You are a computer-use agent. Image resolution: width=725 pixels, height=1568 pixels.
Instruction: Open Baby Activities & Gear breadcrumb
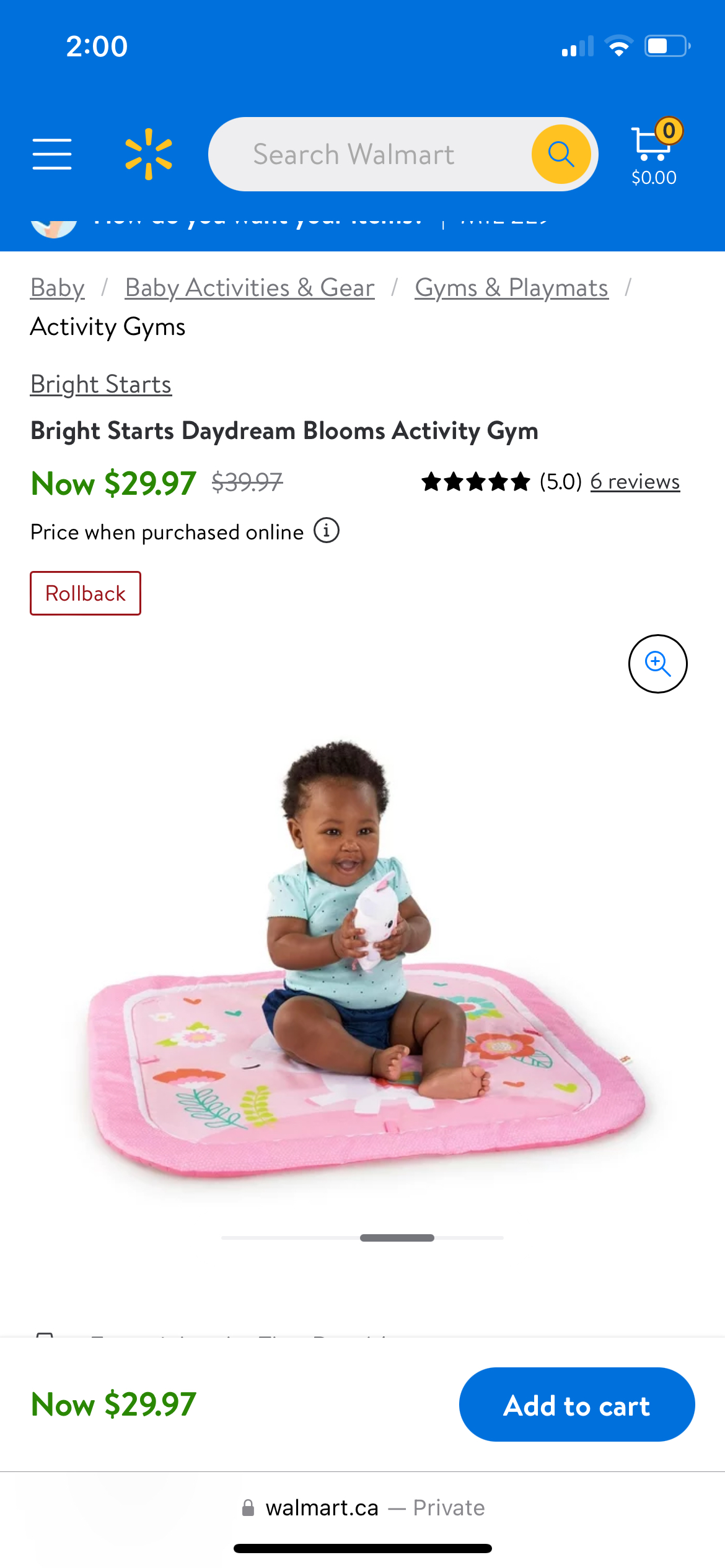[250, 288]
